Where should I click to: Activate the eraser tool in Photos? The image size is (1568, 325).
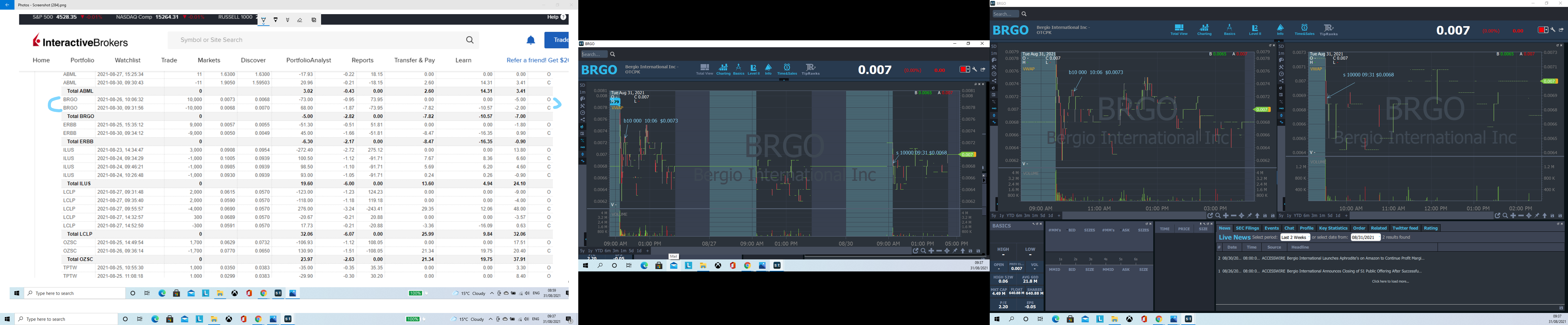(299, 20)
